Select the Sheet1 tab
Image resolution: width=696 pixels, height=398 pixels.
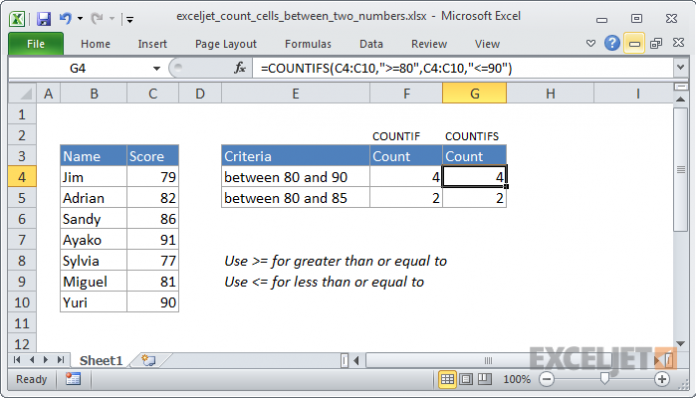coord(101,360)
